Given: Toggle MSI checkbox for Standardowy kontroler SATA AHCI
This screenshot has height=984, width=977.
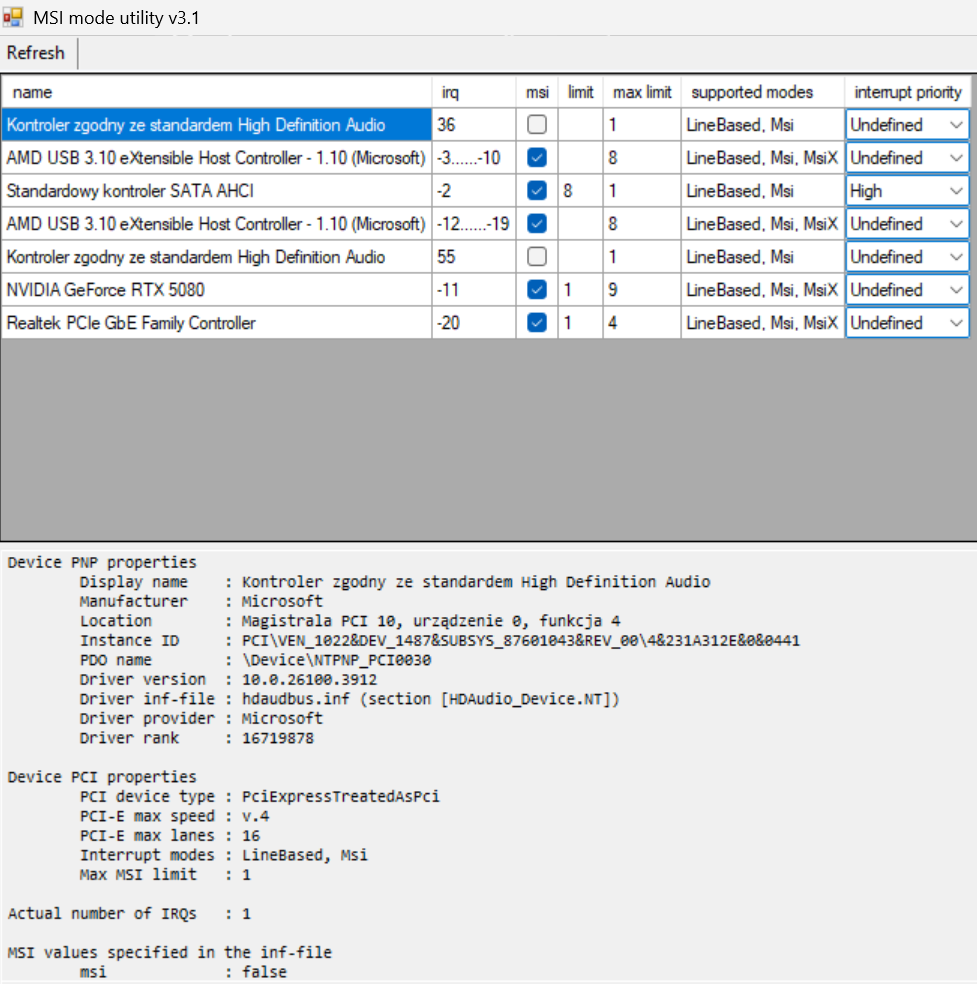Looking at the screenshot, I should click(537, 191).
